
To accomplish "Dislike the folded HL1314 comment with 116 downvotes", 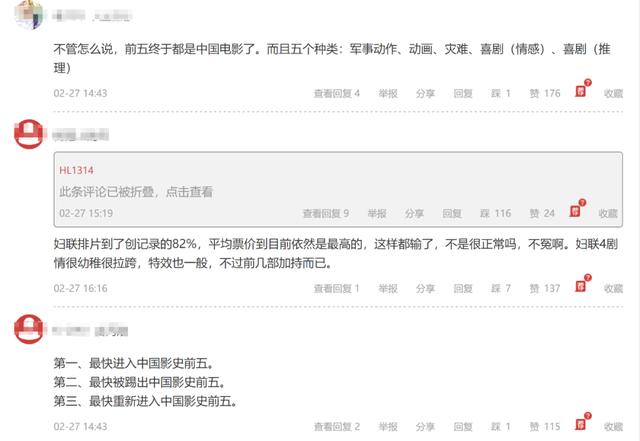I will coord(496,213).
